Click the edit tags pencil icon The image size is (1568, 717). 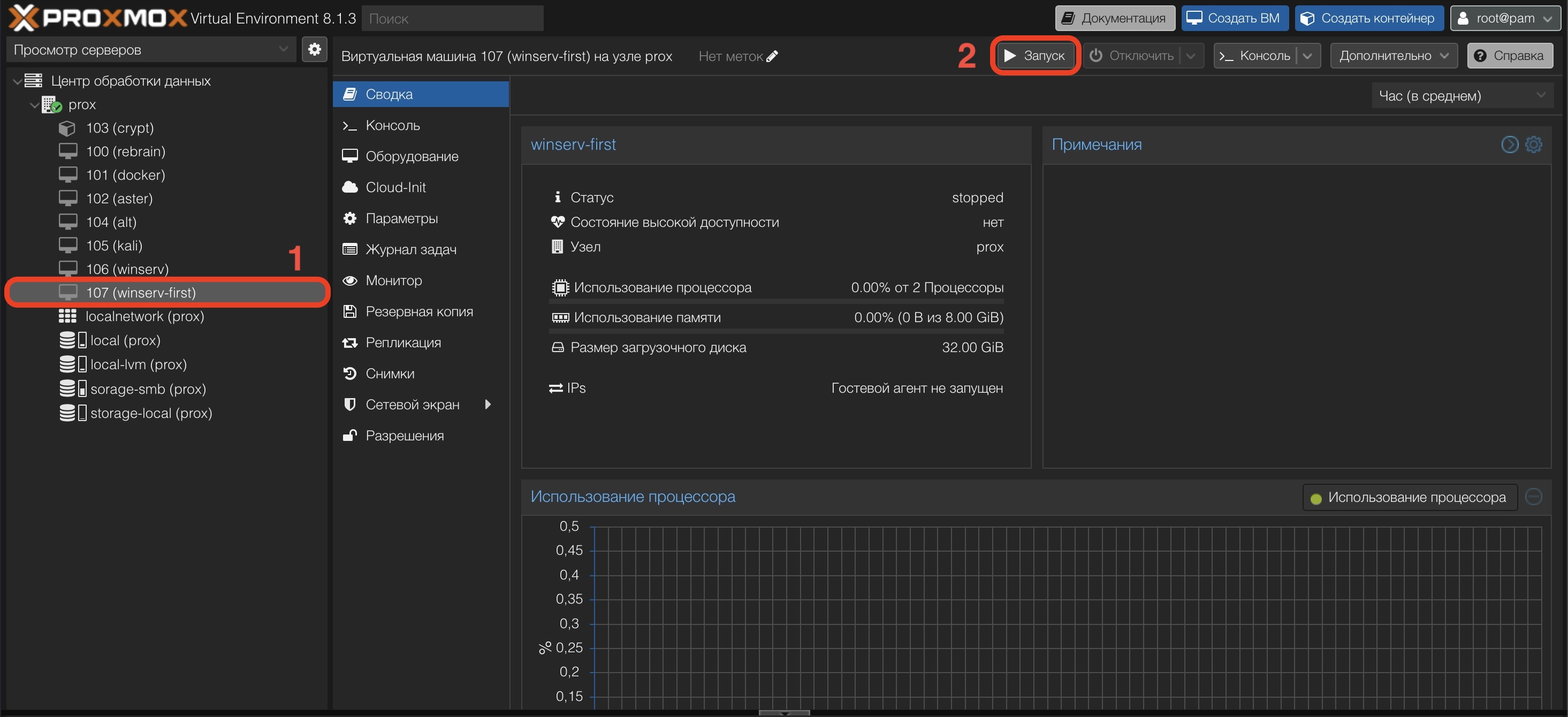(x=772, y=56)
